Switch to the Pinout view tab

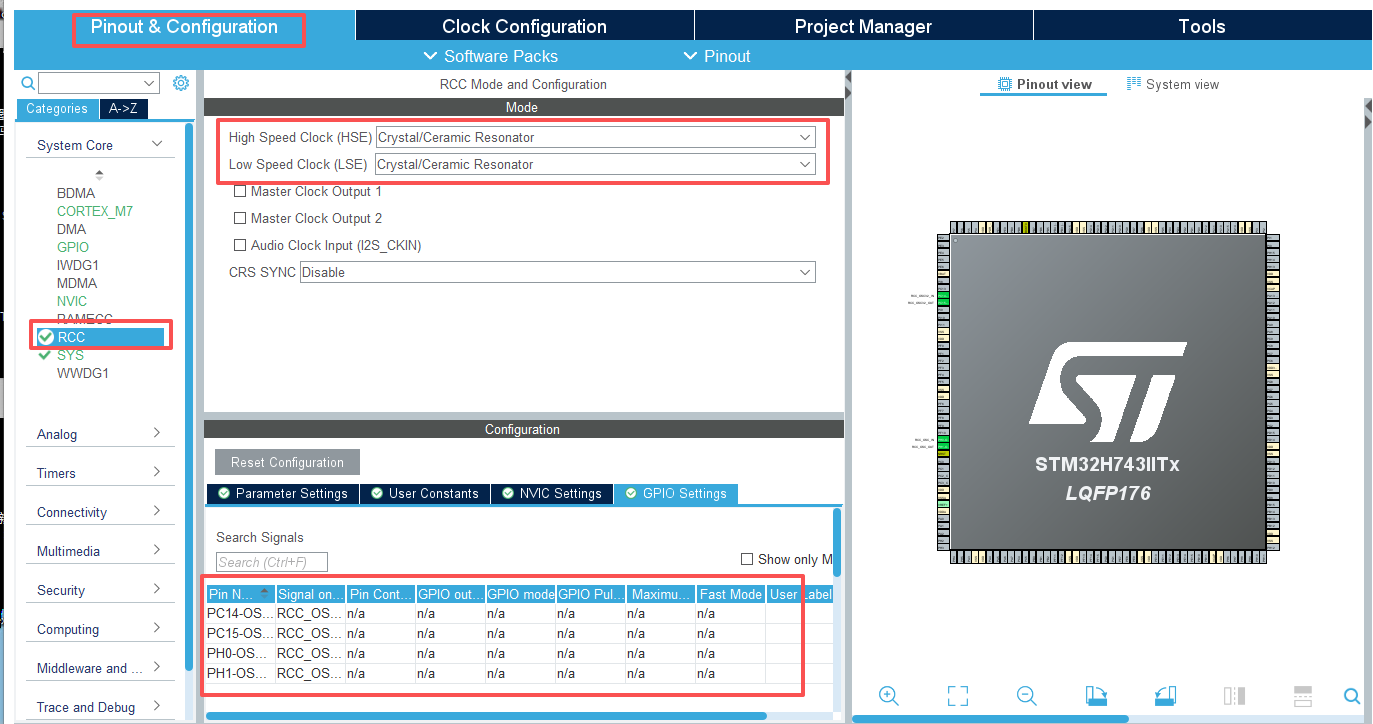[1044, 84]
